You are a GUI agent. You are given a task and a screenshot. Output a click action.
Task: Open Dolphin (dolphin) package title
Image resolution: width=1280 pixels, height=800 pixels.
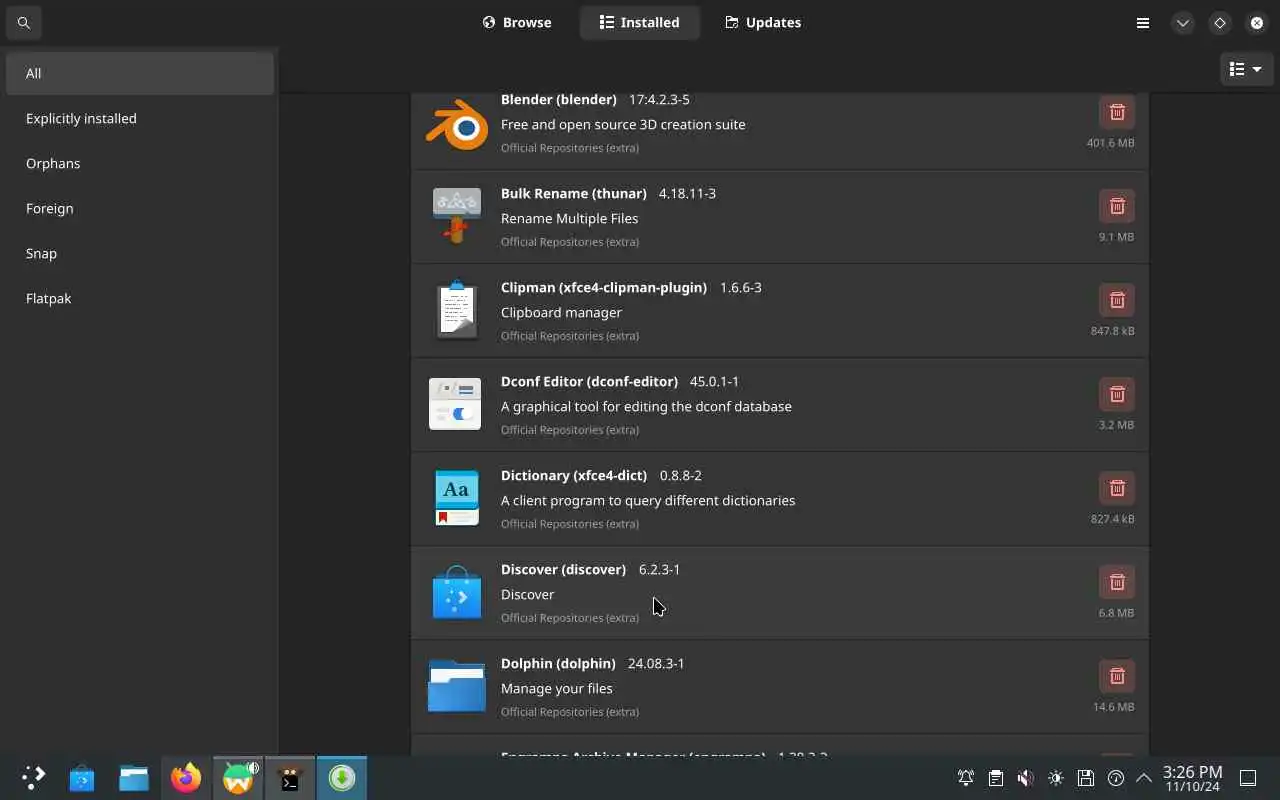(x=558, y=663)
